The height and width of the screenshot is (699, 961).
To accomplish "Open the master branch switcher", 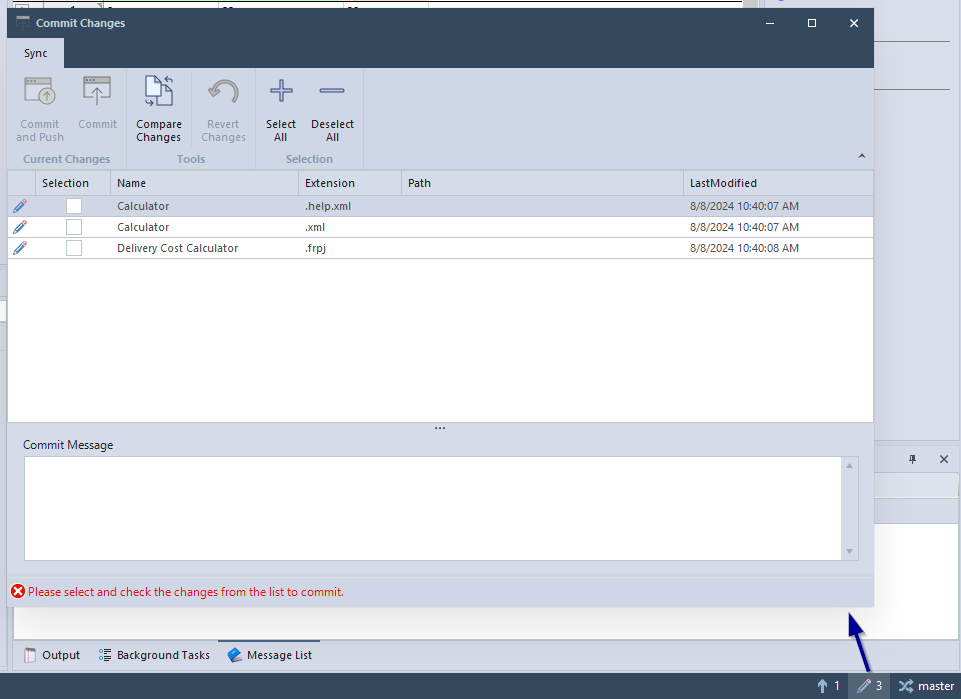I will point(926,686).
